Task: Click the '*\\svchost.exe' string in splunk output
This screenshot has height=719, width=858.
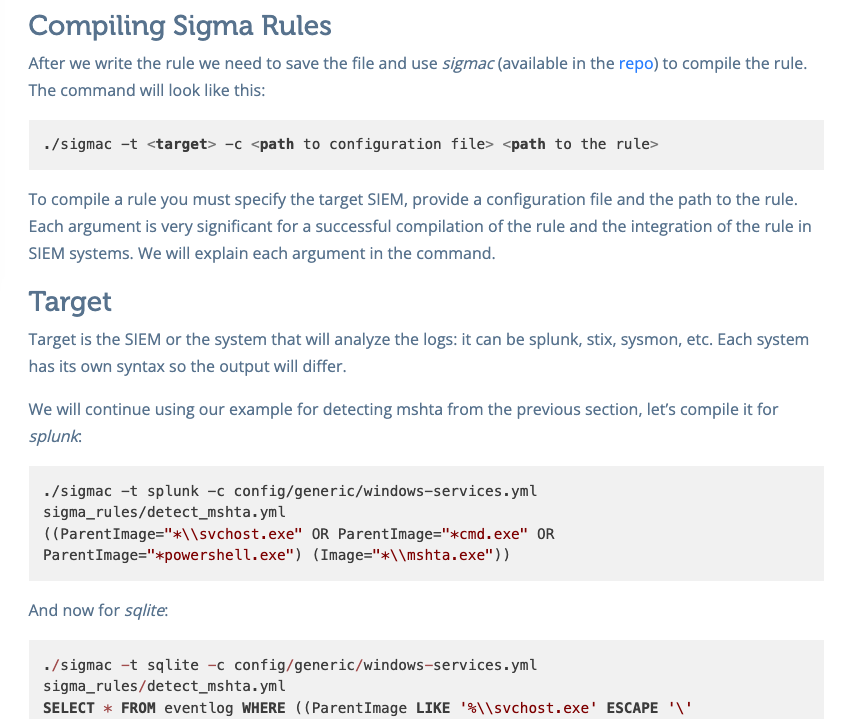Action: [233, 534]
